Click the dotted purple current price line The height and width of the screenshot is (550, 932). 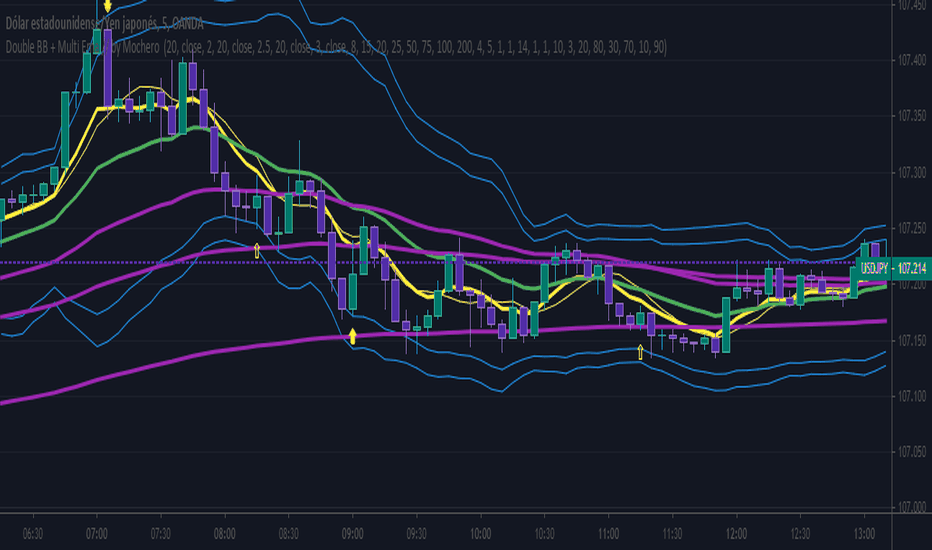tap(428, 262)
